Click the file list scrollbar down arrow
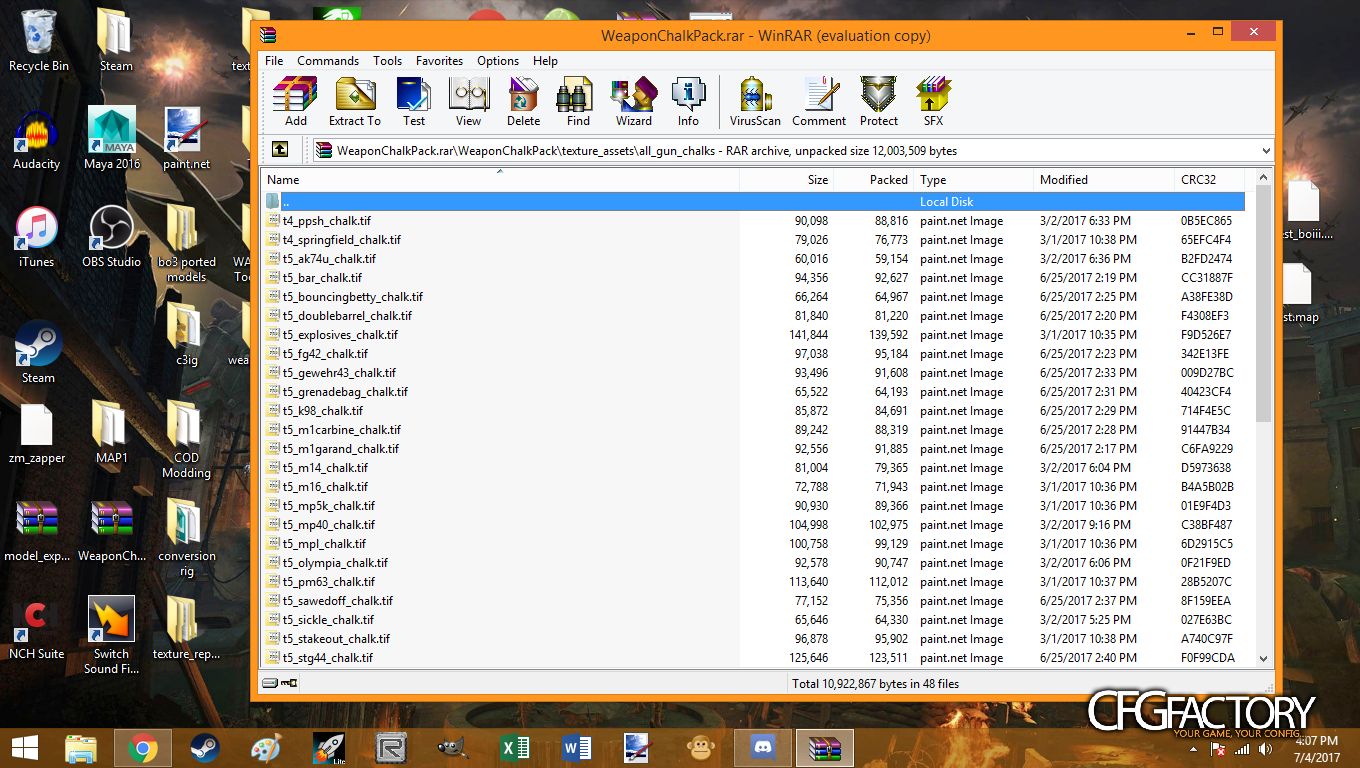The width and height of the screenshot is (1360, 768). click(1264, 659)
